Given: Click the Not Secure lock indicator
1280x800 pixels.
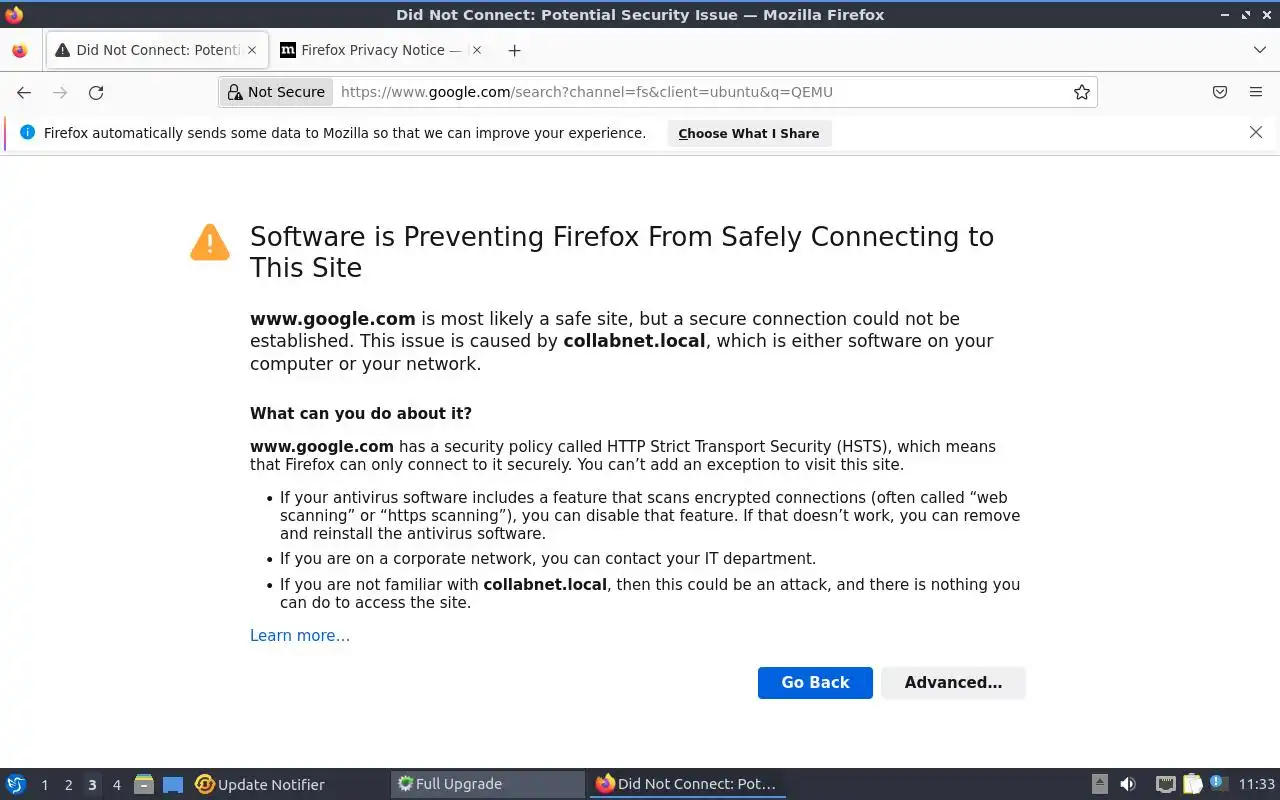Looking at the screenshot, I should [x=276, y=92].
